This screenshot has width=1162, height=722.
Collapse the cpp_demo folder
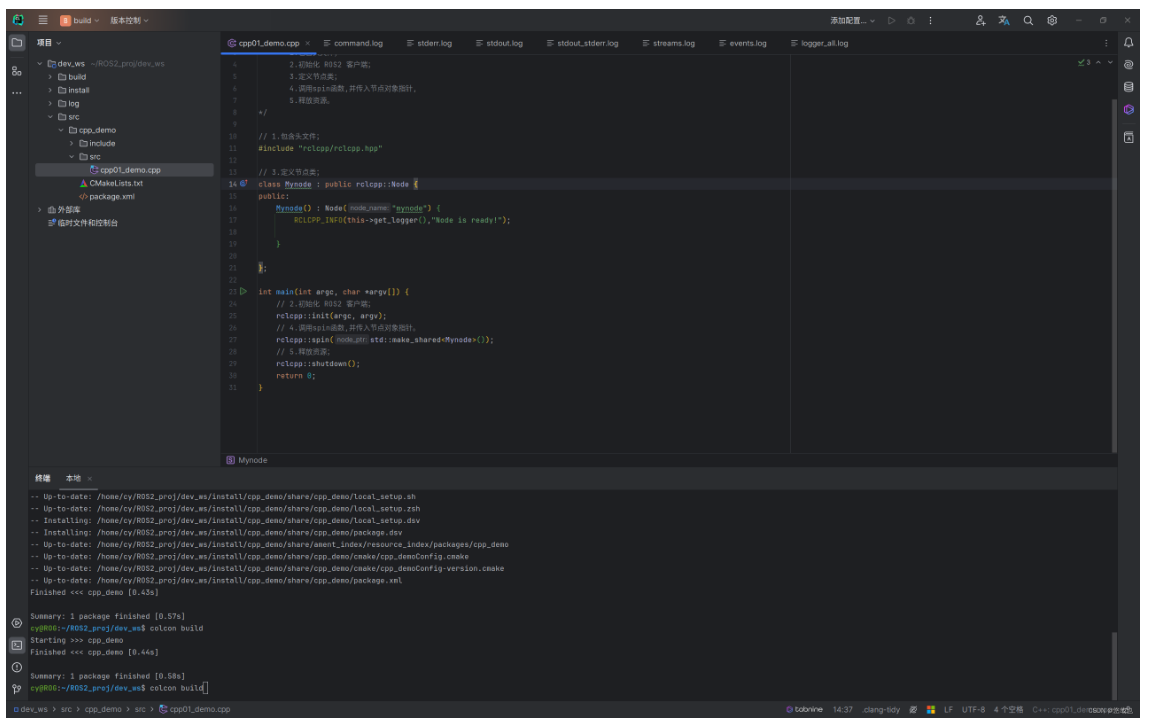[x=60, y=130]
